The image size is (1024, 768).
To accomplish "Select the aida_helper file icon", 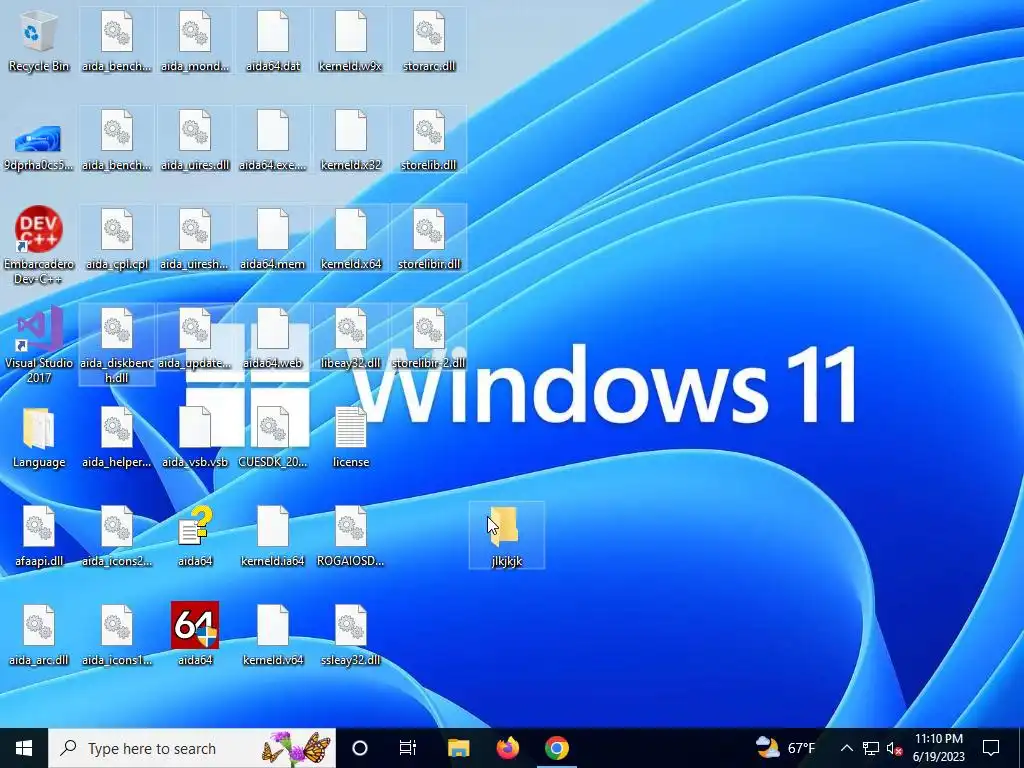I will (x=117, y=437).
